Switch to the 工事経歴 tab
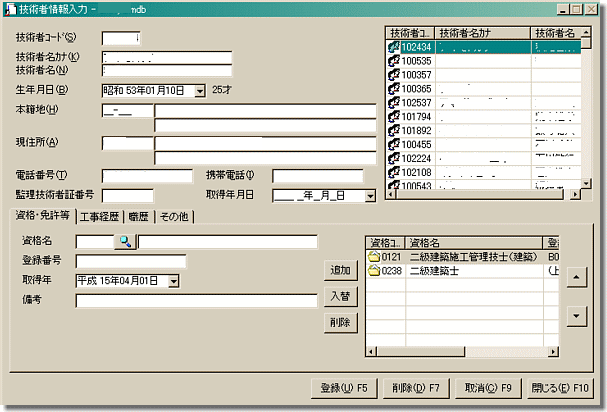The width and height of the screenshot is (607, 412). pos(100,216)
